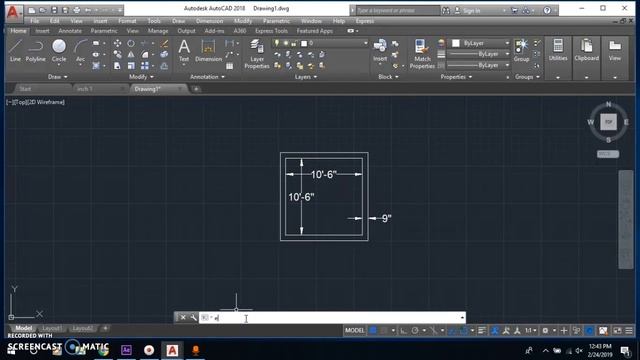Expand the Draw panel
Image resolution: width=640 pixels, height=360 pixels.
click(58, 77)
